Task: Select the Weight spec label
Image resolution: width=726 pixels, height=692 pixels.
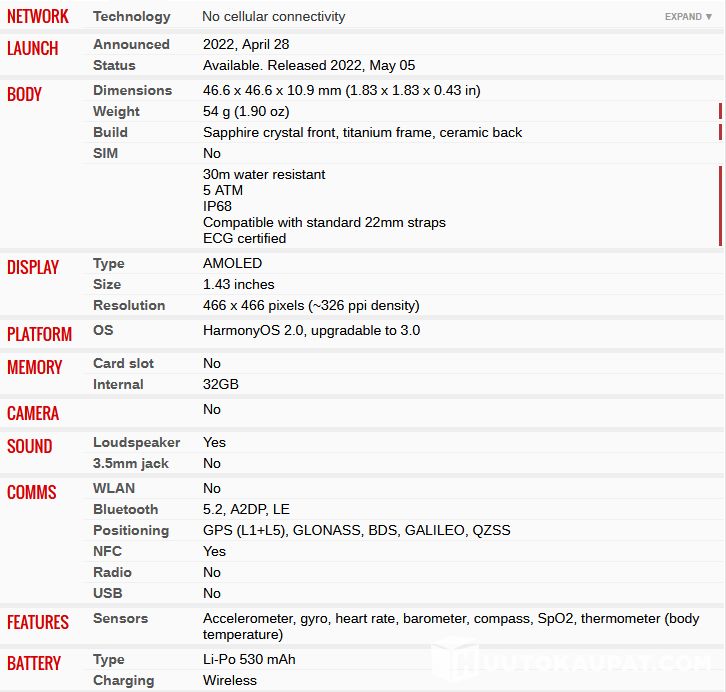Action: [x=116, y=111]
